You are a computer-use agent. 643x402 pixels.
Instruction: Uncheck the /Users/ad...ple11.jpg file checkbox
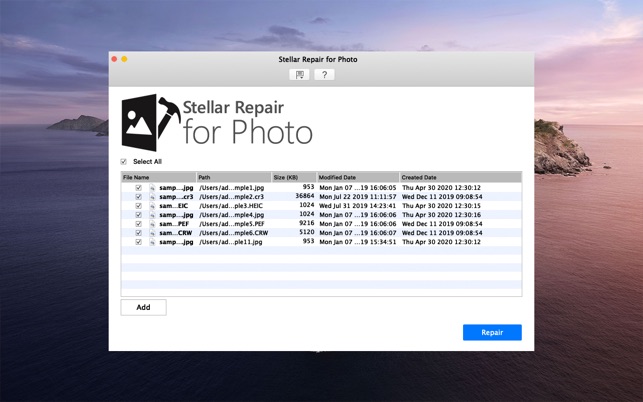pyautogui.click(x=139, y=242)
